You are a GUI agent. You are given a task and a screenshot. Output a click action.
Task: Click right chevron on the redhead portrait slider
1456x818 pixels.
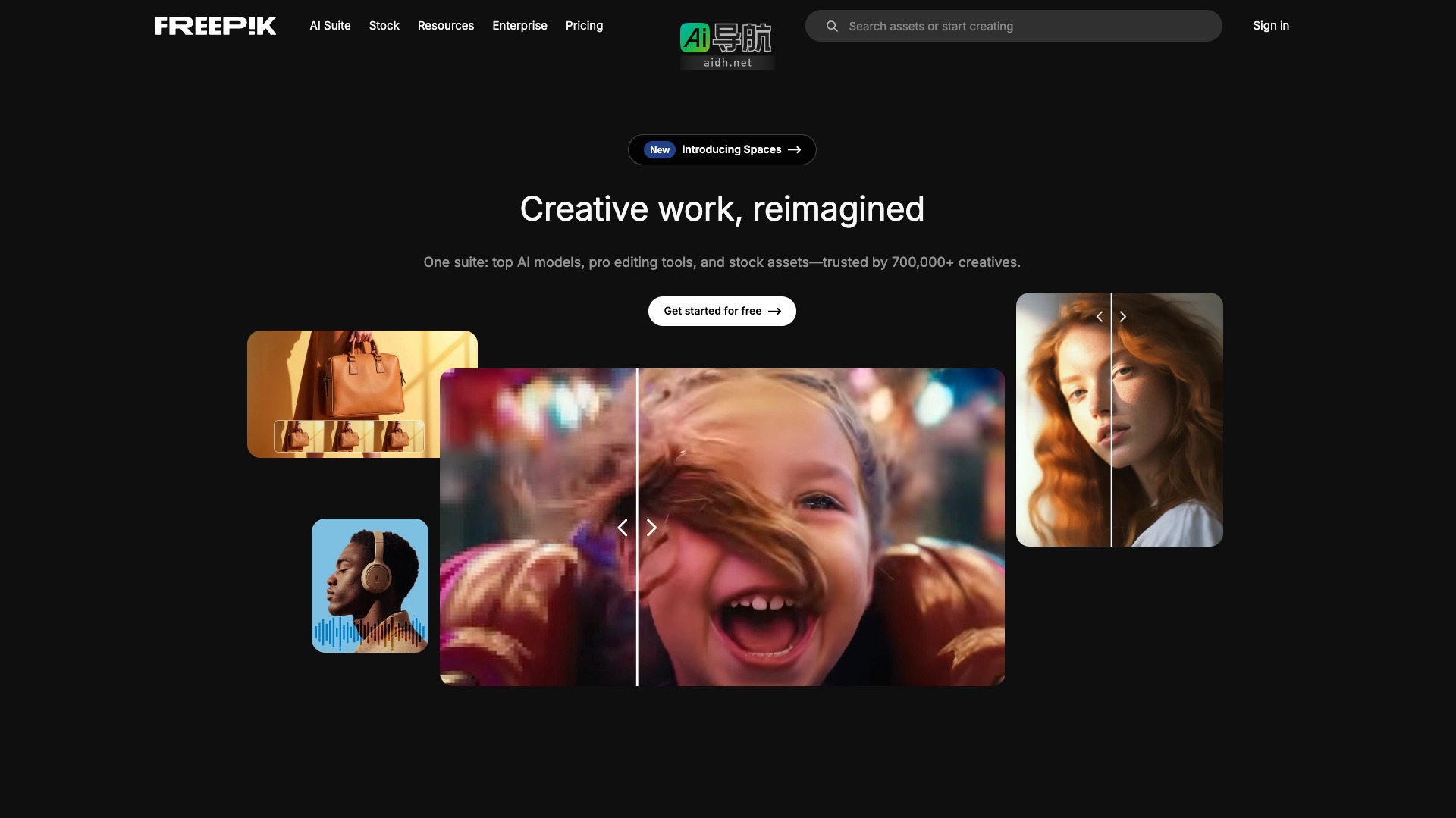click(x=1123, y=317)
